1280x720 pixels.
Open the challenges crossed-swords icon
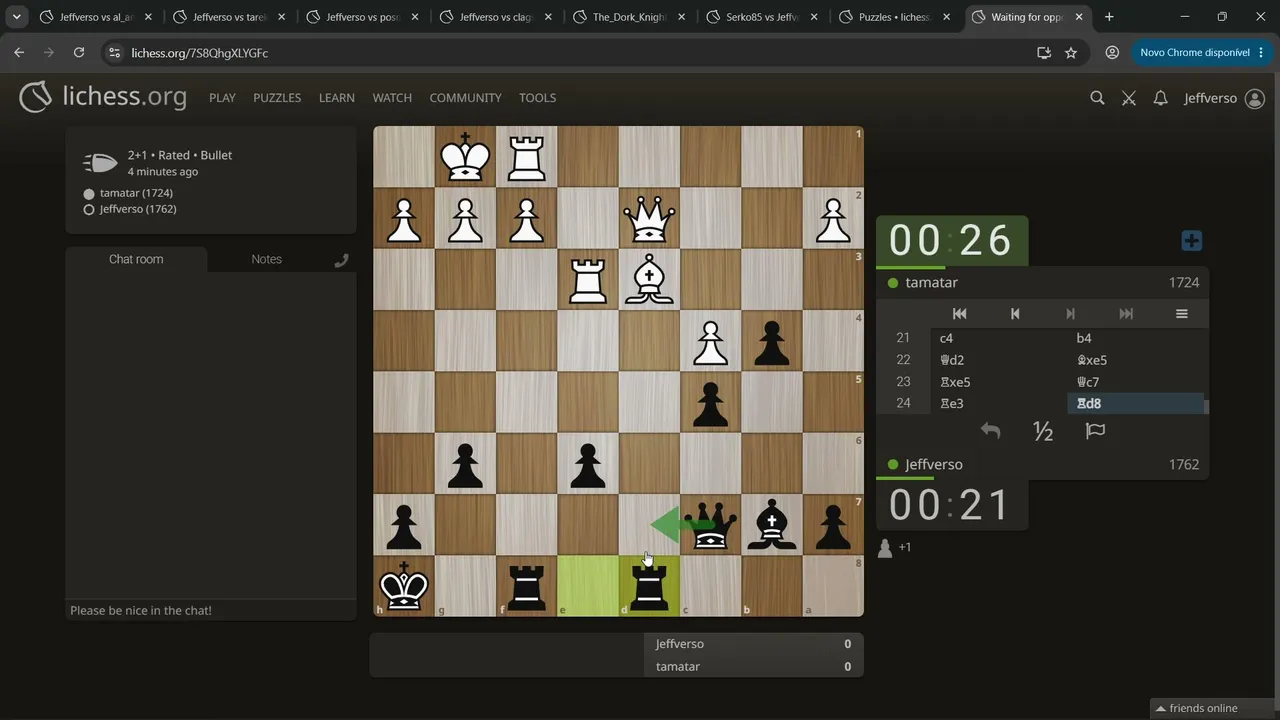coord(1129,98)
